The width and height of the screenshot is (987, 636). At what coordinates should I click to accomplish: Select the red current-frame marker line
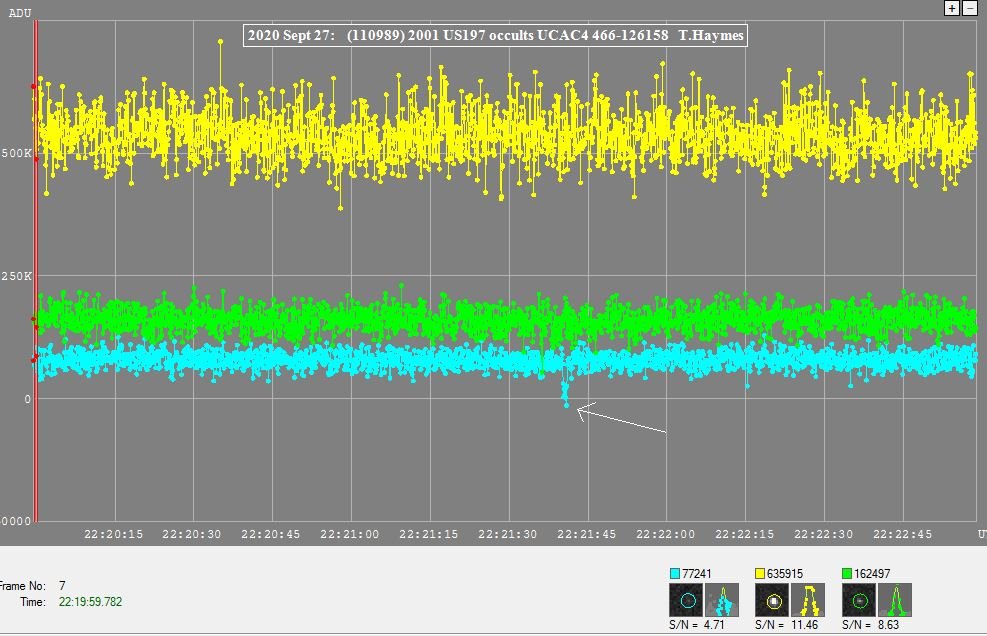tap(36, 270)
